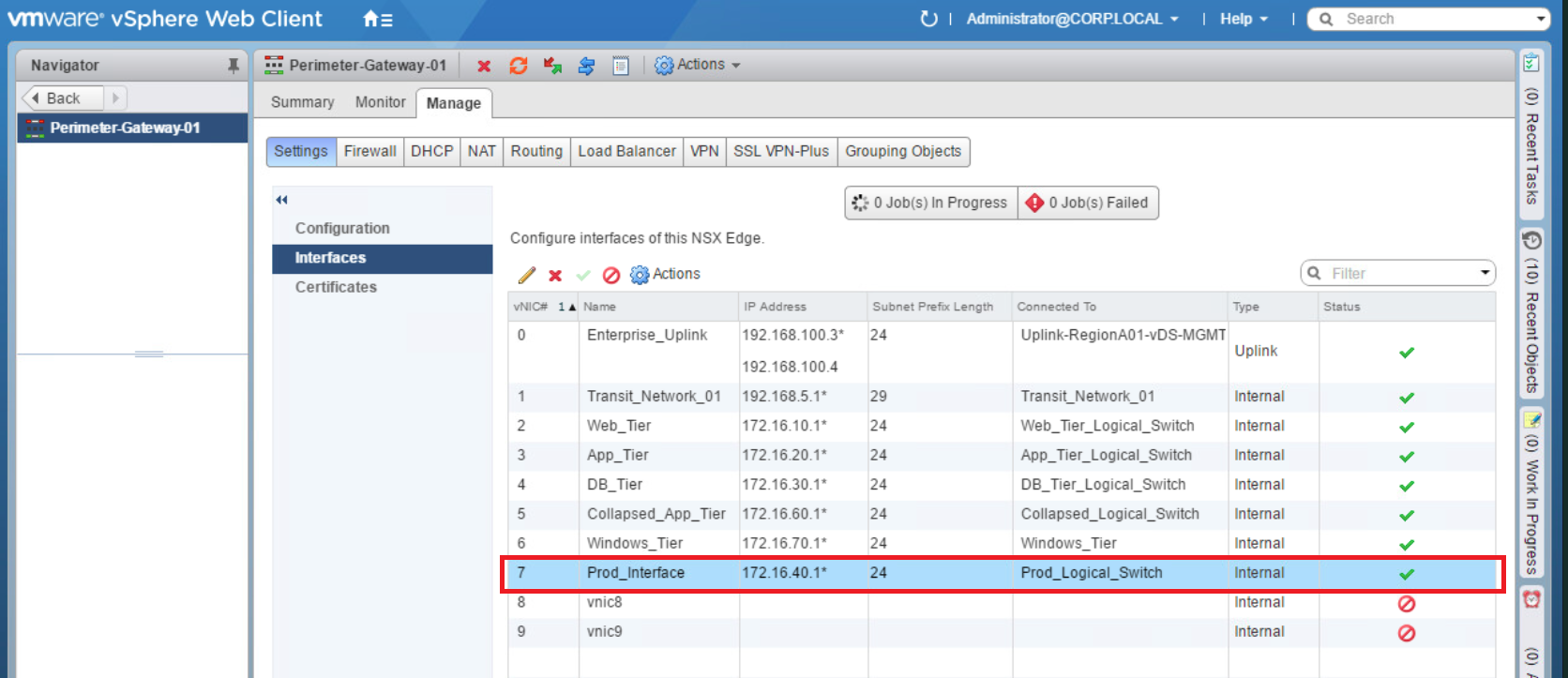The width and height of the screenshot is (1568, 678).
Task: Select the Prod_Interface row
Action: point(1002,574)
